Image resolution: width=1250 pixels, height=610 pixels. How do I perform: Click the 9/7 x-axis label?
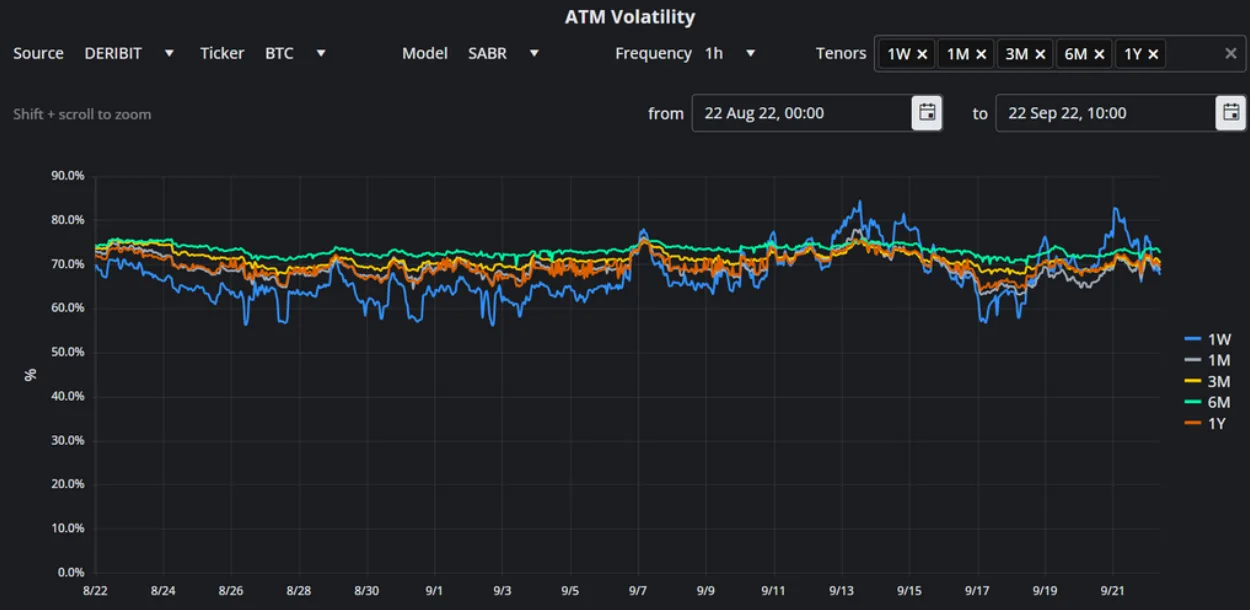tap(637, 591)
